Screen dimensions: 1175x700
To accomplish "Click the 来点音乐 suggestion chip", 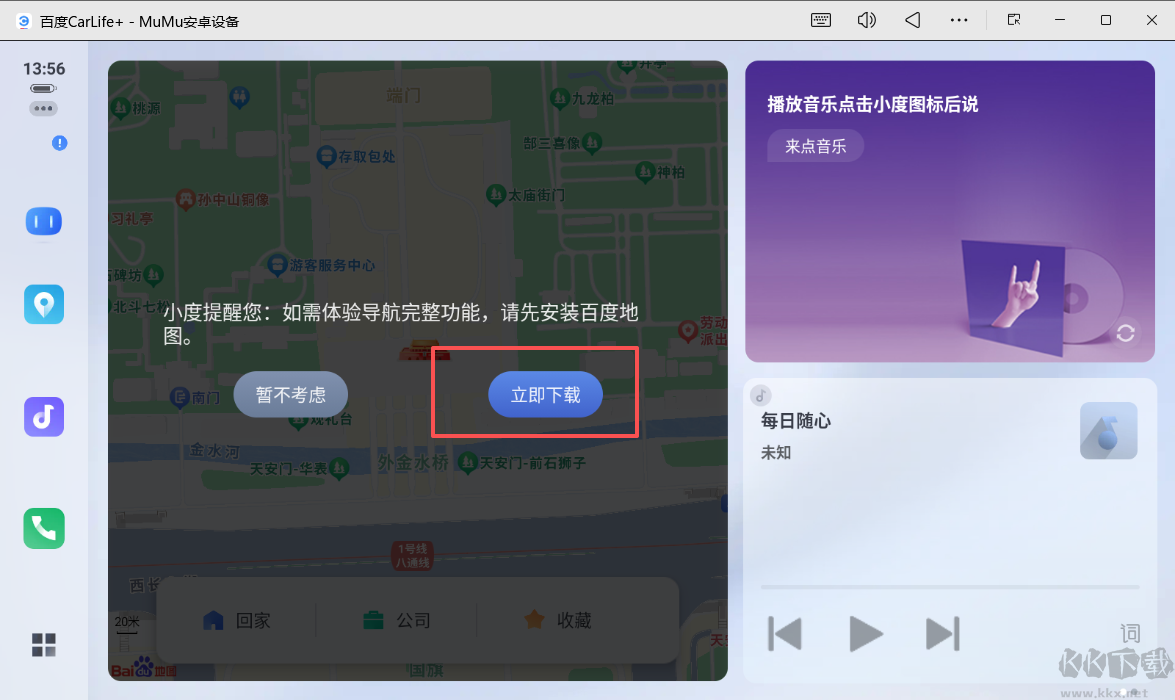I will click(815, 146).
